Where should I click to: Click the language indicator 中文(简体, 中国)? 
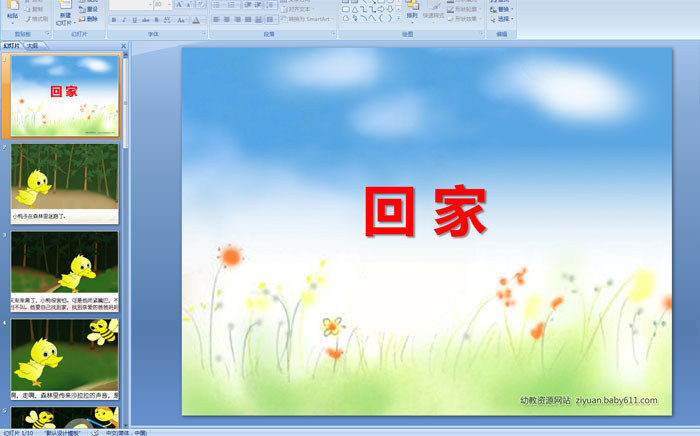(x=126, y=433)
